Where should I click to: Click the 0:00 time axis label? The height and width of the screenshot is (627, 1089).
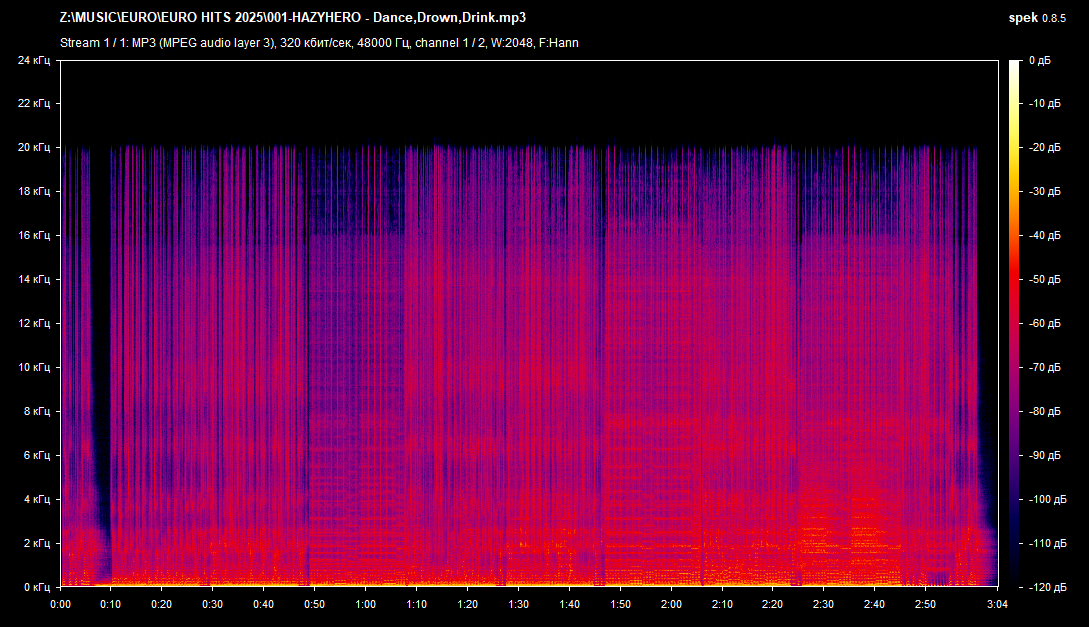click(x=60, y=604)
